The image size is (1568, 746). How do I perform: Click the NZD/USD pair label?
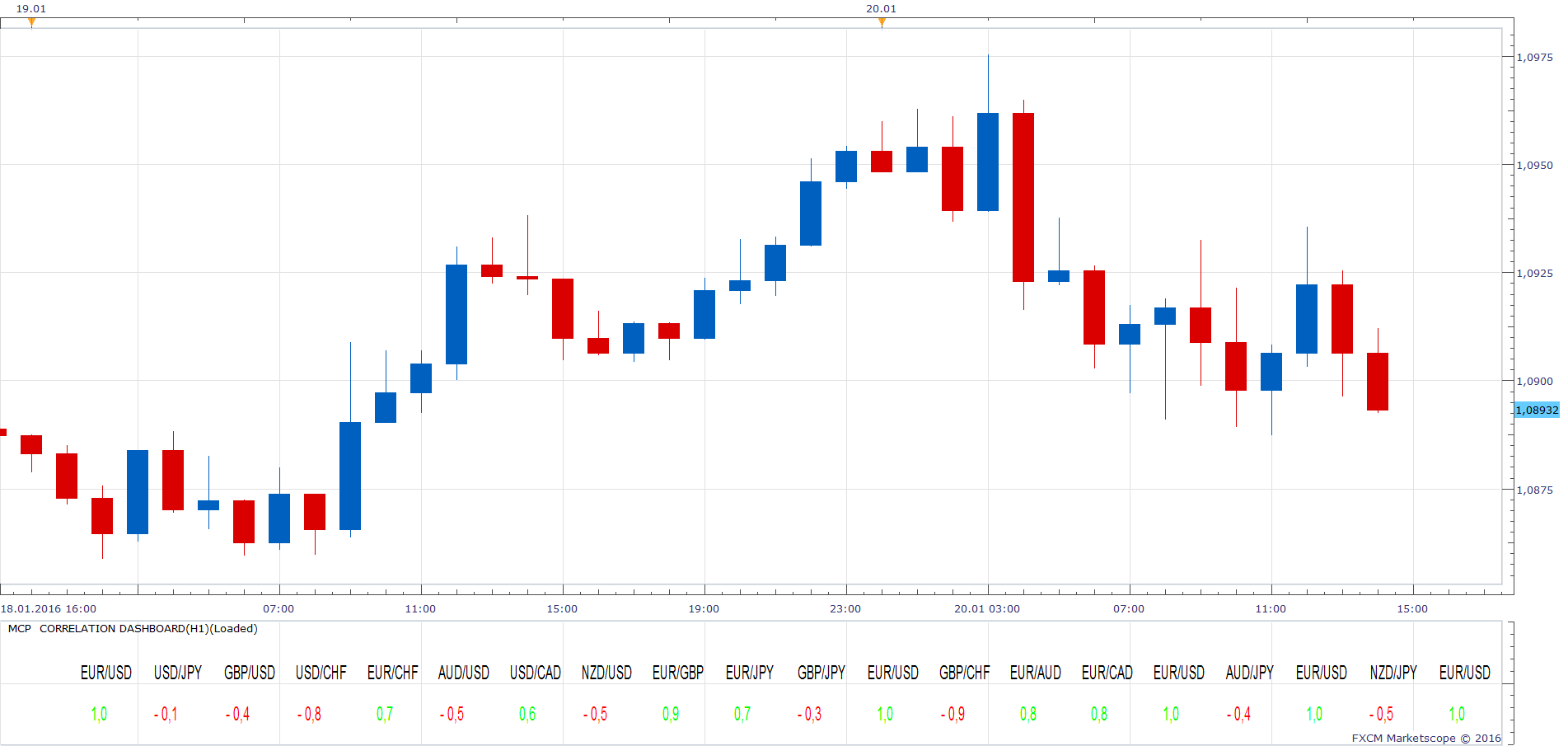pos(607,673)
